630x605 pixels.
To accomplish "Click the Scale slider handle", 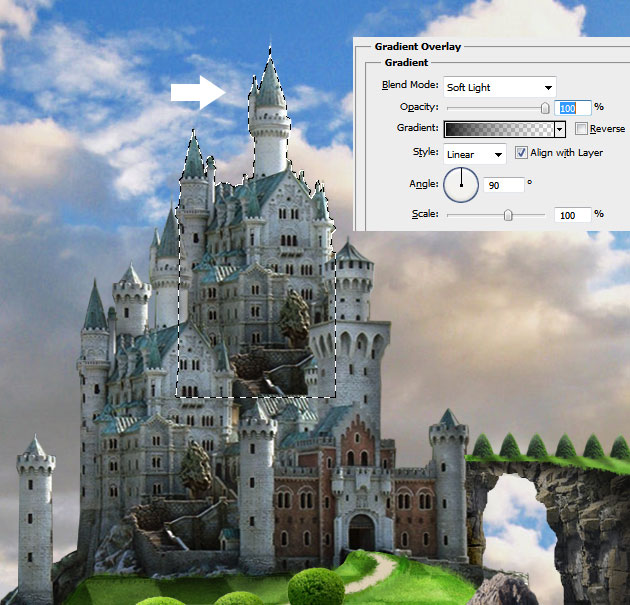I will coord(508,214).
